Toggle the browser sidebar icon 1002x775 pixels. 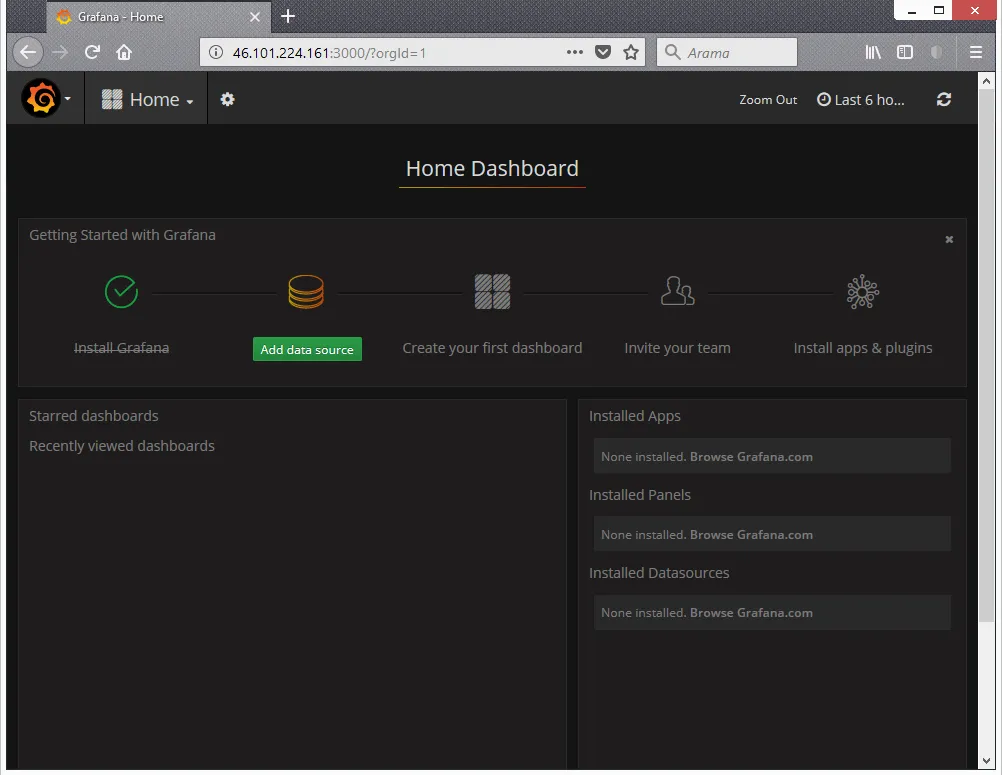tap(905, 52)
